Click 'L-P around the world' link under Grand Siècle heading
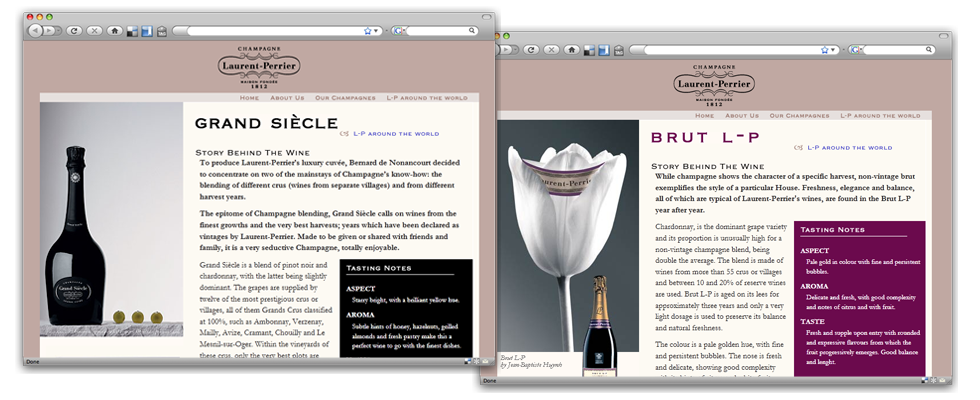Viewport: 980px width, 400px height. click(396, 133)
